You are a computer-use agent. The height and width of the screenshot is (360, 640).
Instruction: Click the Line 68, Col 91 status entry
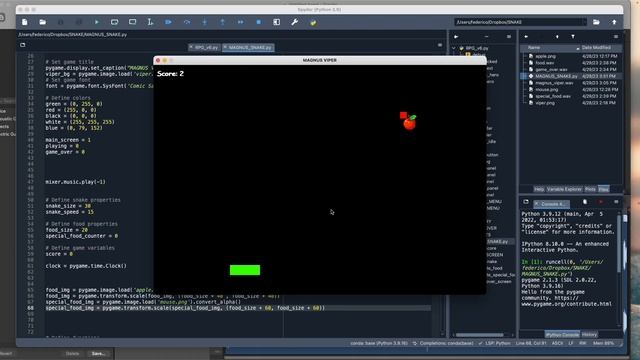[531, 343]
